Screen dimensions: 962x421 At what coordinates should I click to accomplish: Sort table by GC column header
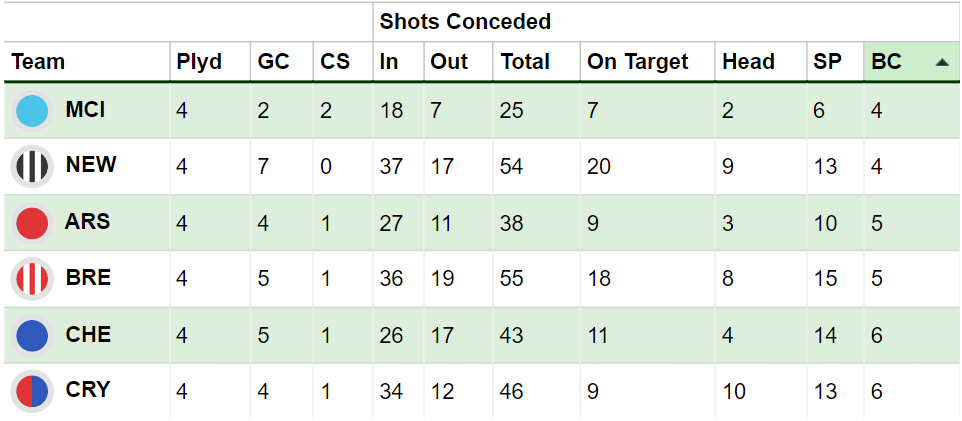click(273, 62)
